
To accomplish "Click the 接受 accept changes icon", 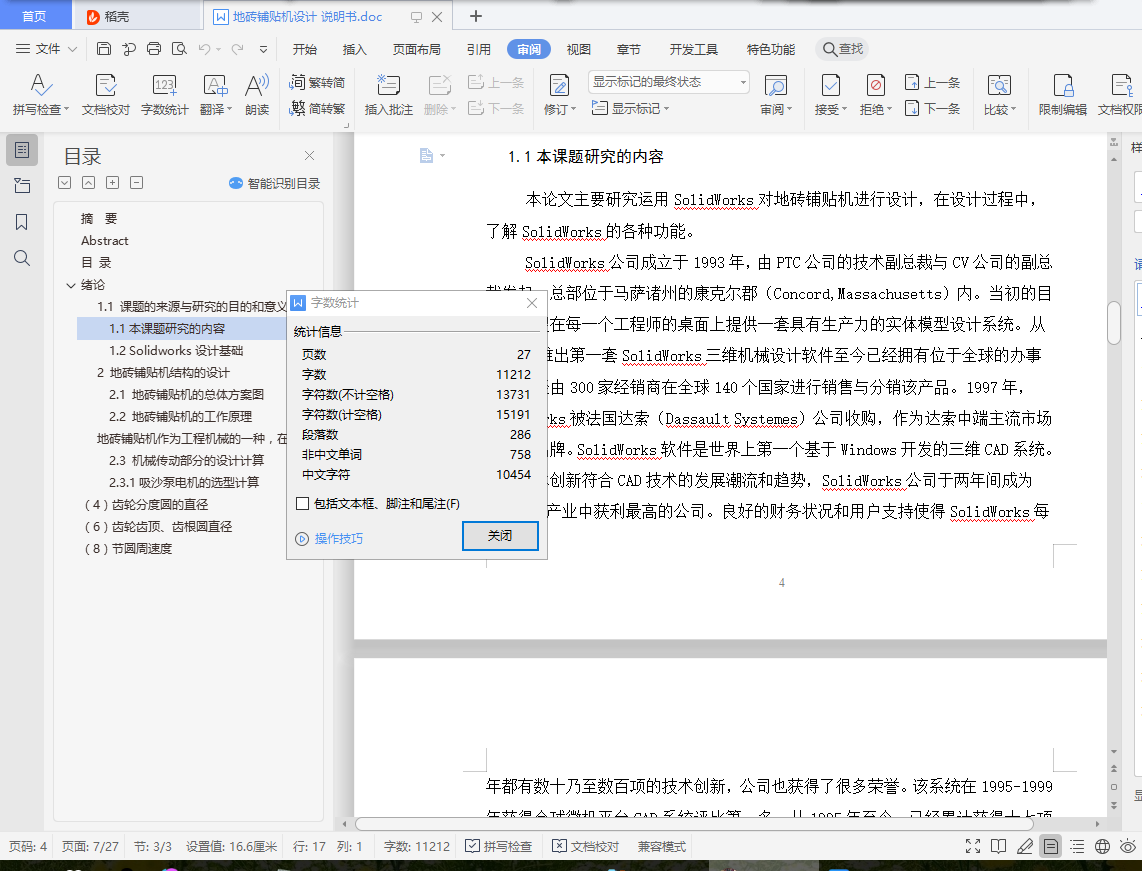I will [x=831, y=86].
